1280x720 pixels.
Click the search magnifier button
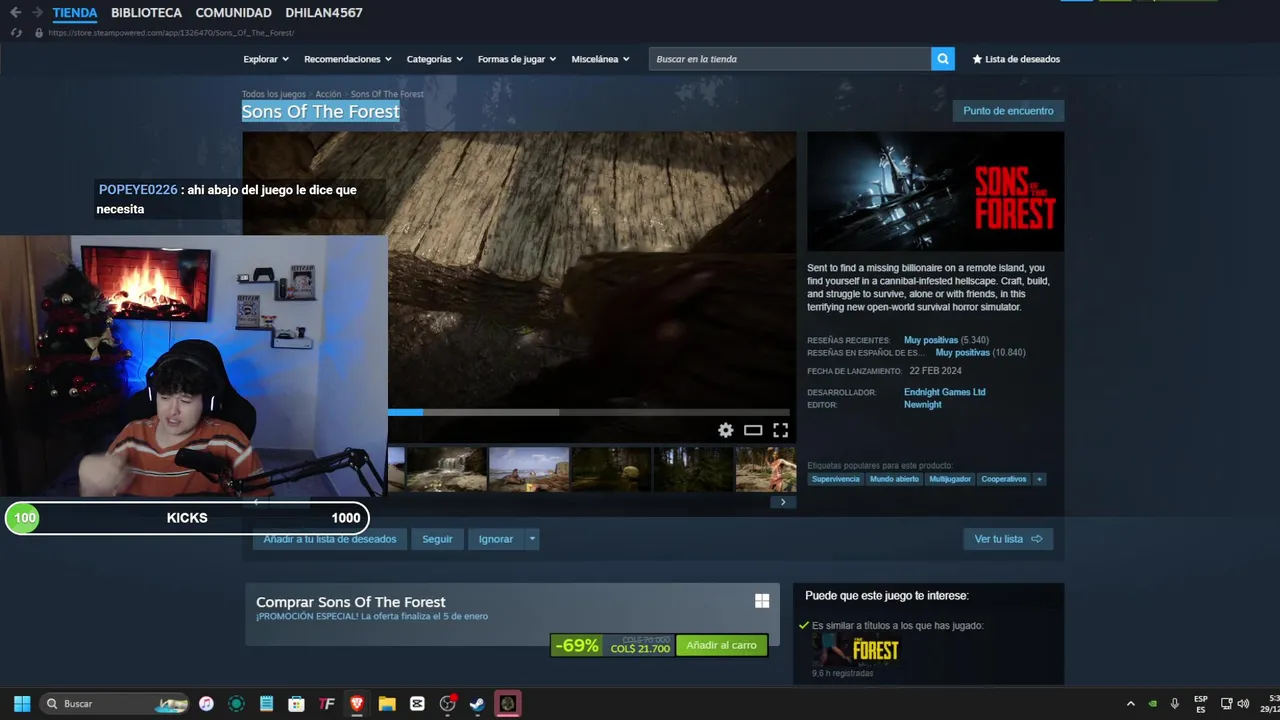[x=943, y=59]
